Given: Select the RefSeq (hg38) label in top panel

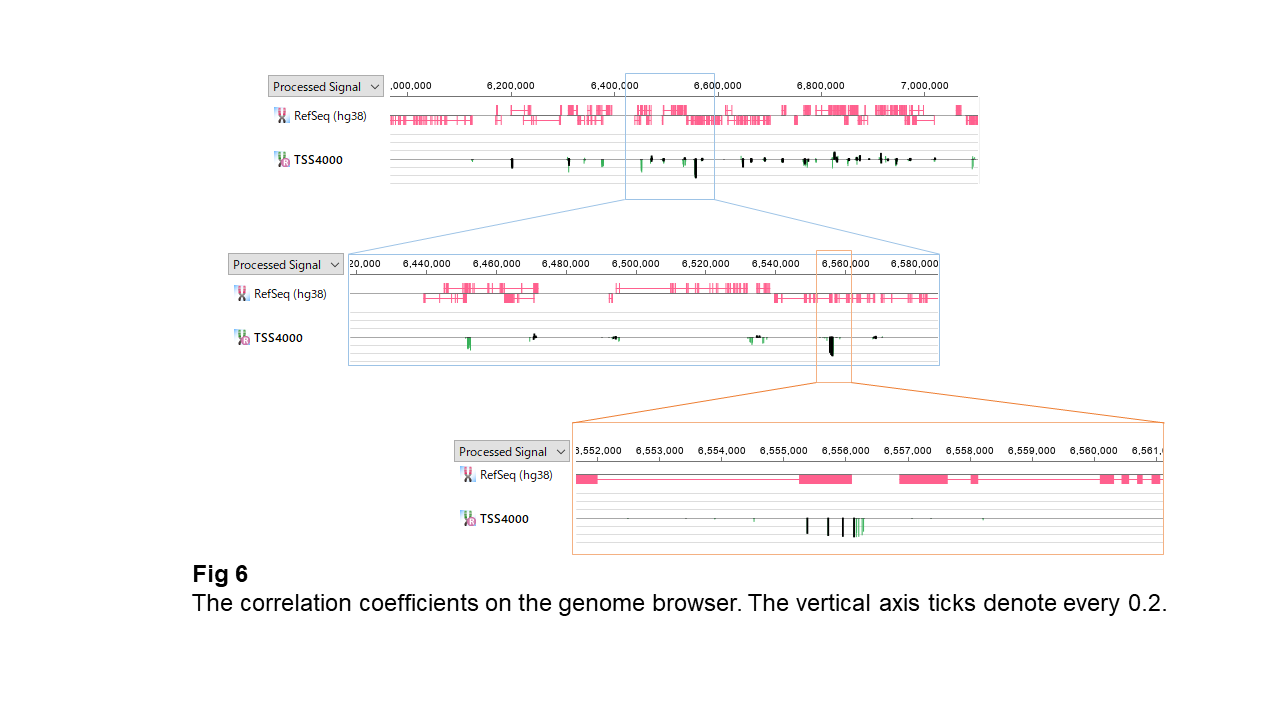Looking at the screenshot, I should pos(330,116).
